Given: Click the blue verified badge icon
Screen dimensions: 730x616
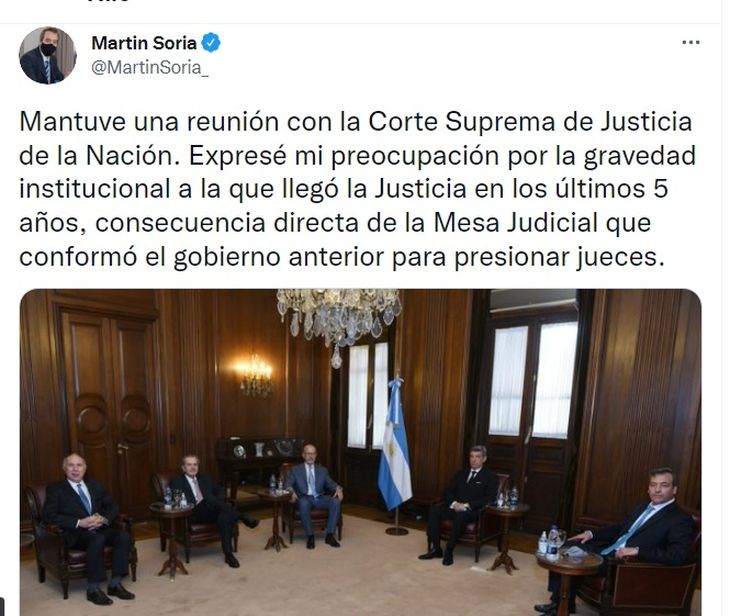Looking at the screenshot, I should (211, 43).
